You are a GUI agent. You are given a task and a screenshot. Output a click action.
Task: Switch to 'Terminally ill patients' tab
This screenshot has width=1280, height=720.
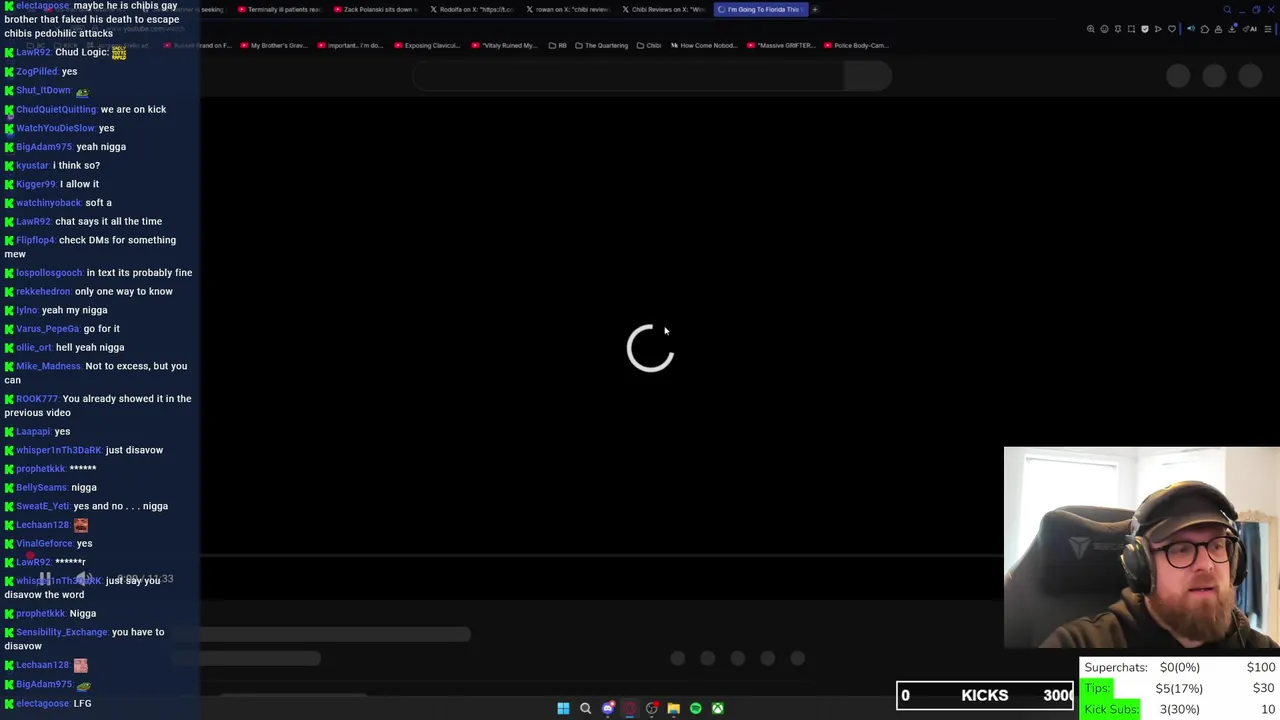(279, 9)
